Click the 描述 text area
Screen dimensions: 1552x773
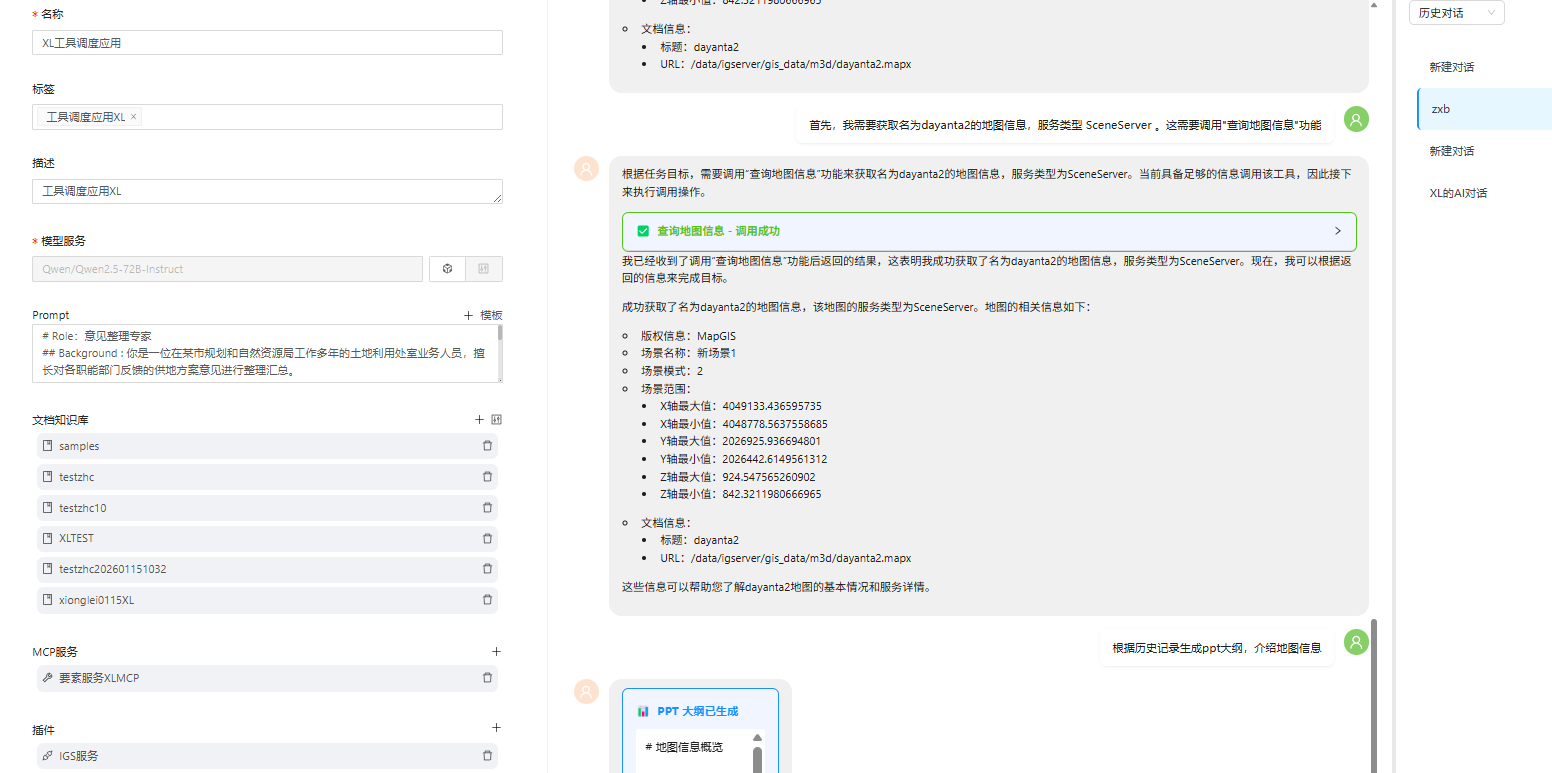(267, 191)
